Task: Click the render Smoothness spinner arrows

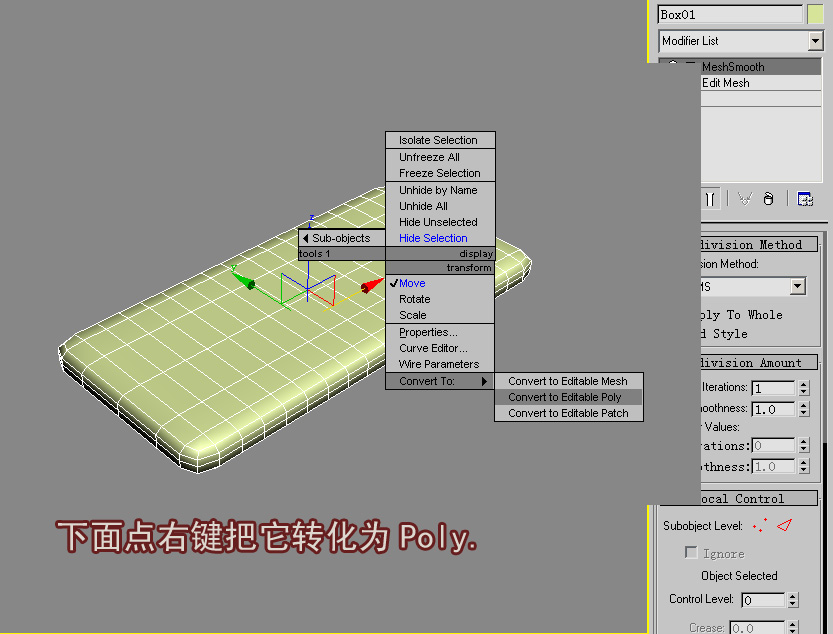Action: pos(804,467)
